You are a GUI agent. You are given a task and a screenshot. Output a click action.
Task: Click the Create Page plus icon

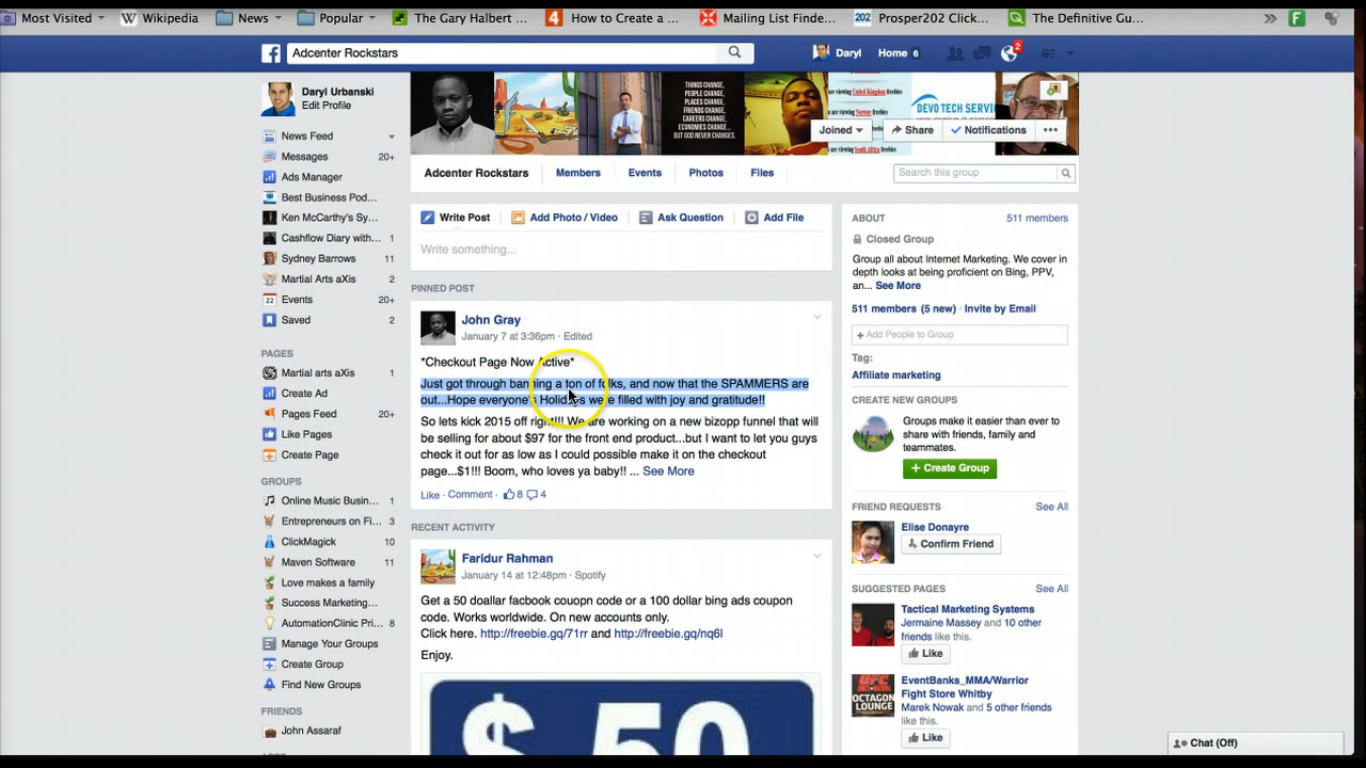[269, 455]
